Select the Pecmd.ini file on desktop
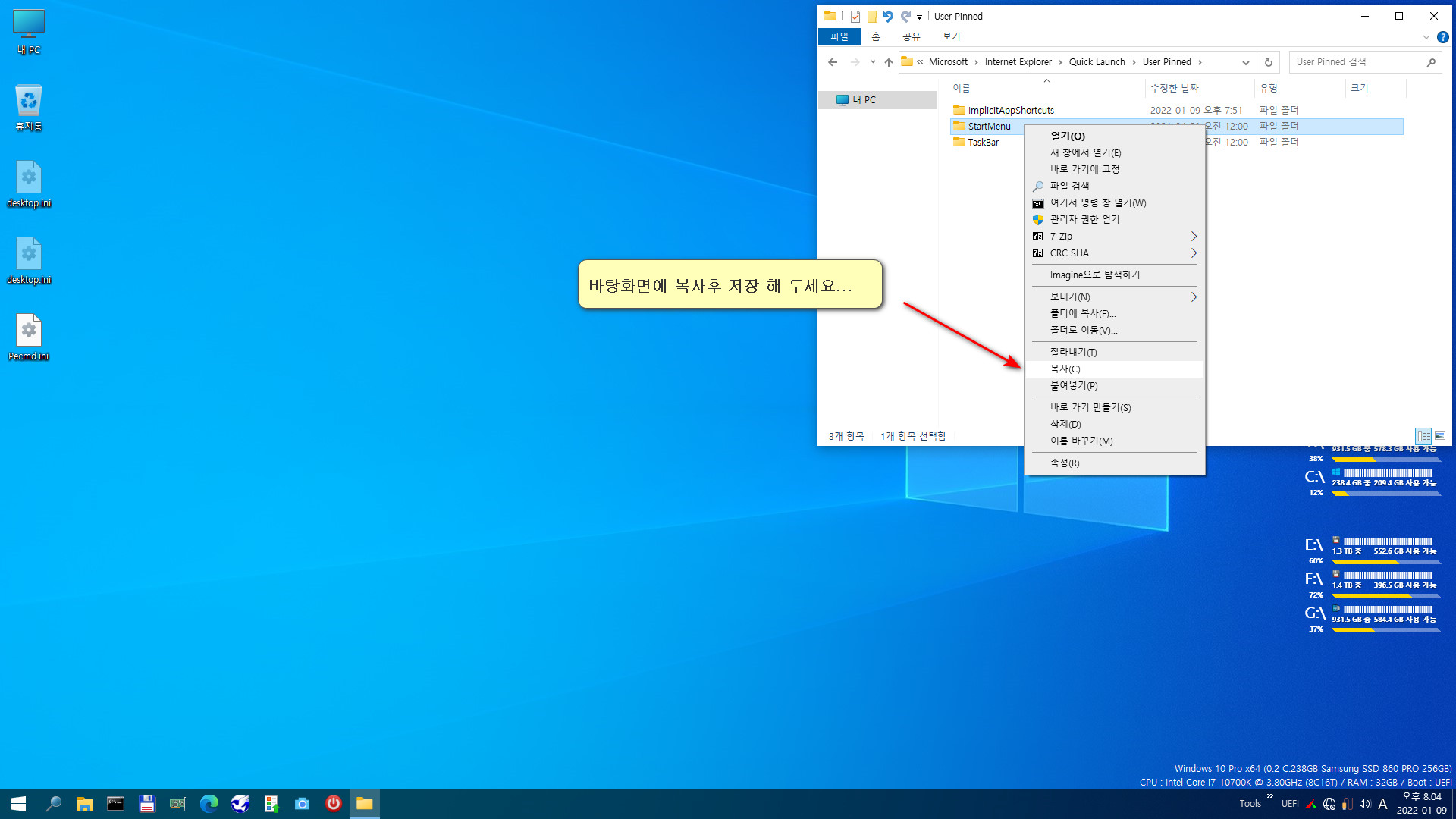The height and width of the screenshot is (819, 1456). coord(29,338)
